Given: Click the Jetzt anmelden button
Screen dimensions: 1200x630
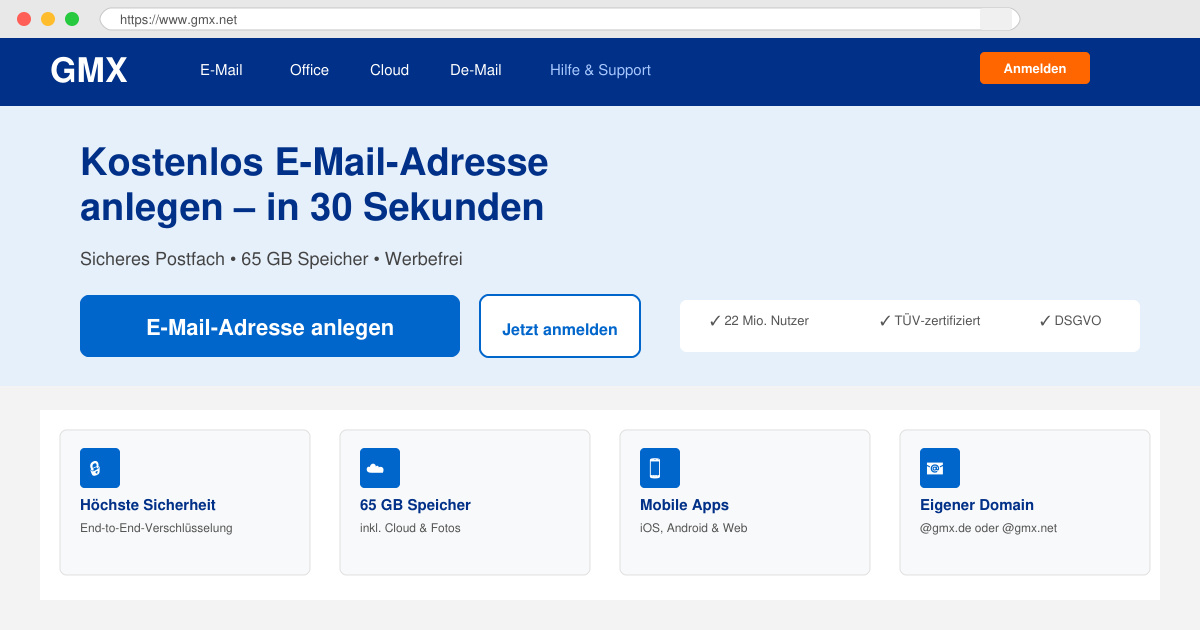Looking at the screenshot, I should pyautogui.click(x=560, y=326).
